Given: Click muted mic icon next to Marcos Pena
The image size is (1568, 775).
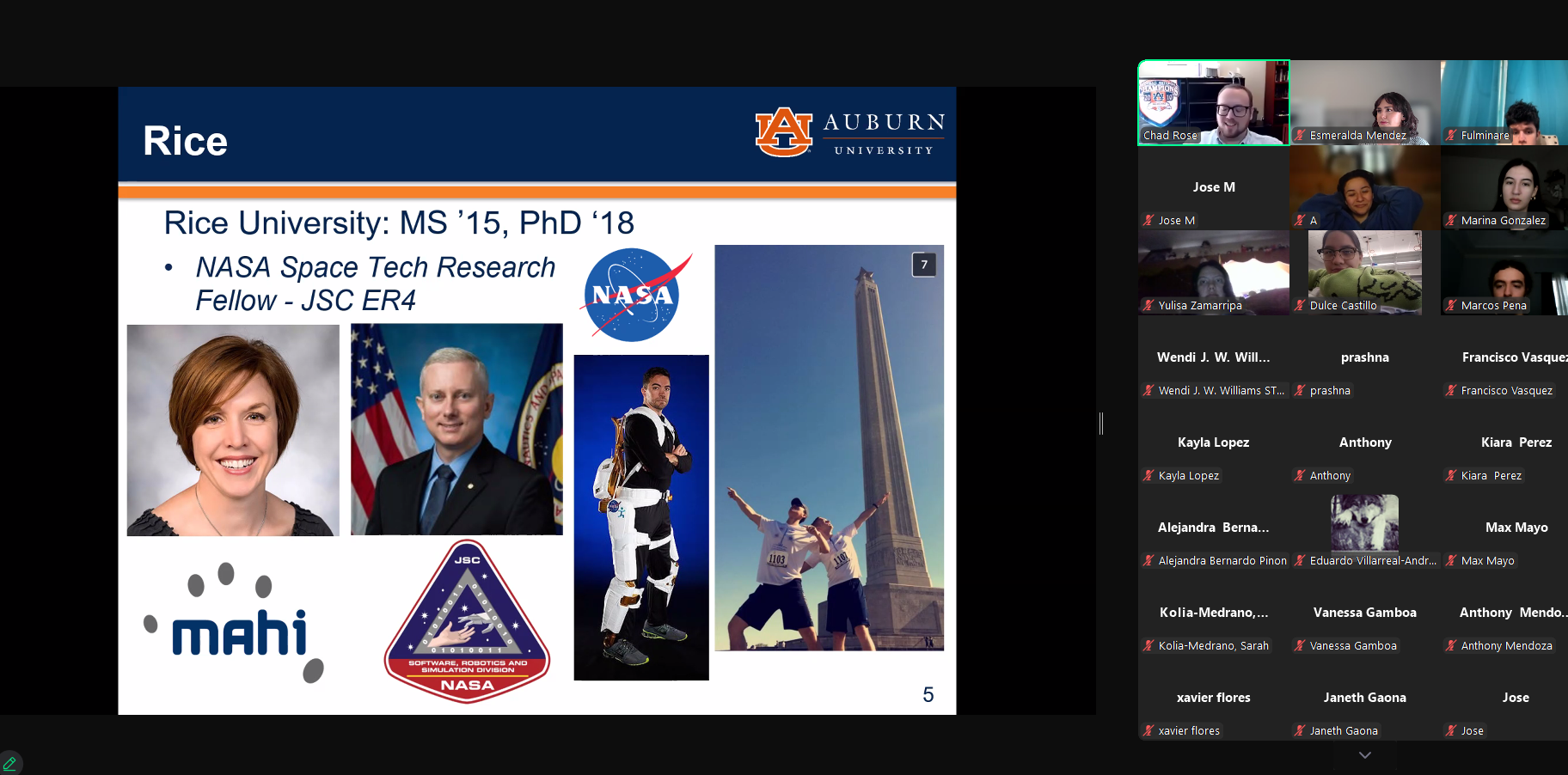Looking at the screenshot, I should click(1451, 306).
